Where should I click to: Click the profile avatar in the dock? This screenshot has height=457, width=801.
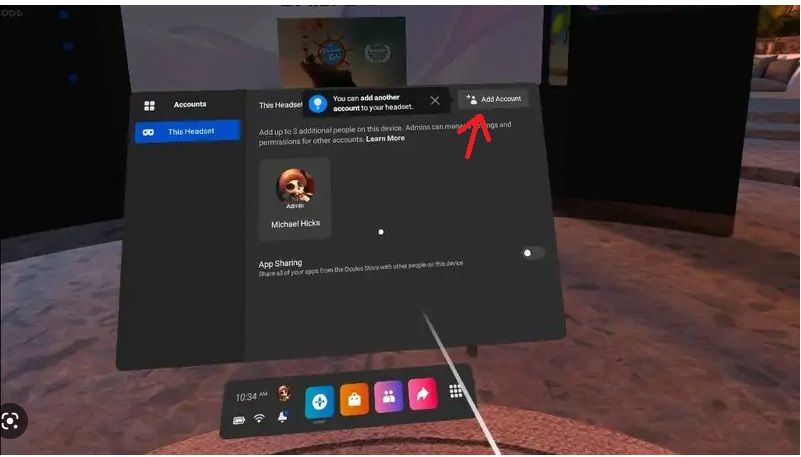point(284,393)
